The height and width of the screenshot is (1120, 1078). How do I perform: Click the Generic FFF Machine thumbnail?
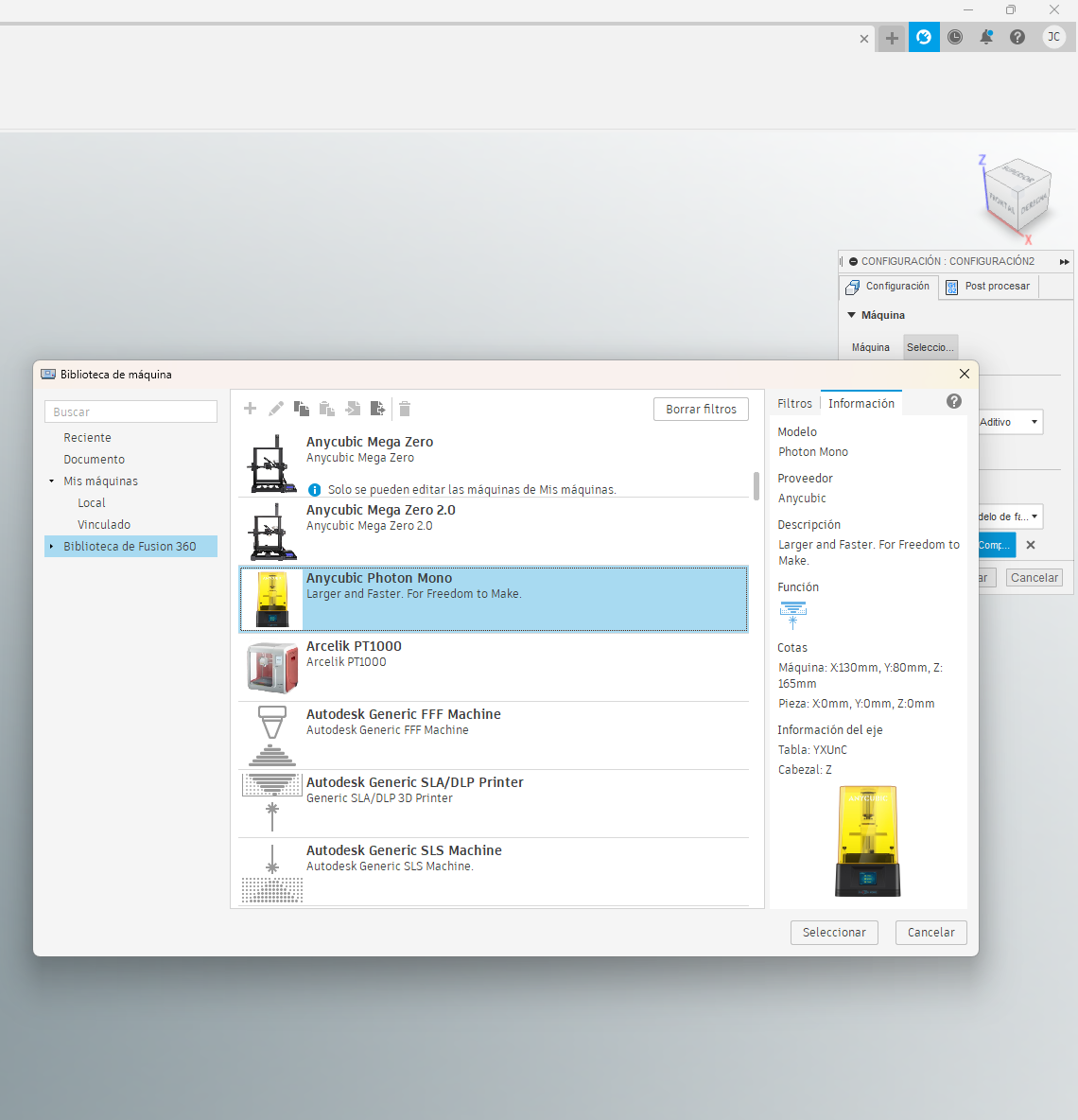pos(272,736)
